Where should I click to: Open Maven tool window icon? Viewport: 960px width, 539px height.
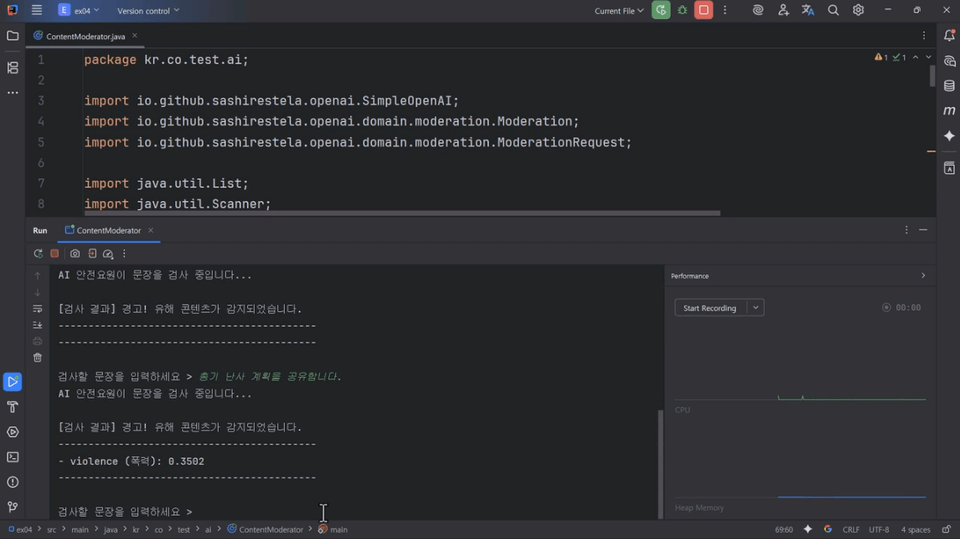coord(949,111)
